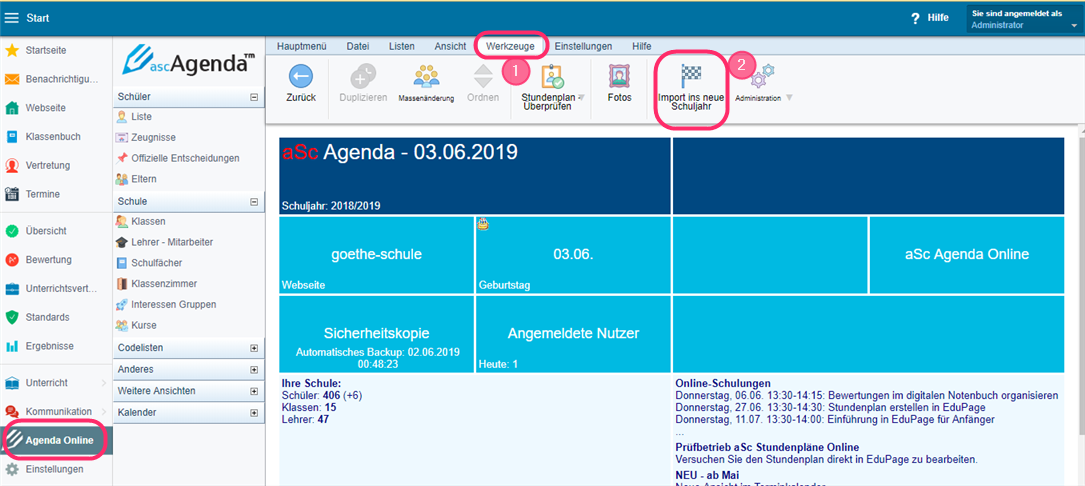The width and height of the screenshot is (1085, 486).
Task: Collapse the Schüler section
Action: pyautogui.click(x=253, y=98)
